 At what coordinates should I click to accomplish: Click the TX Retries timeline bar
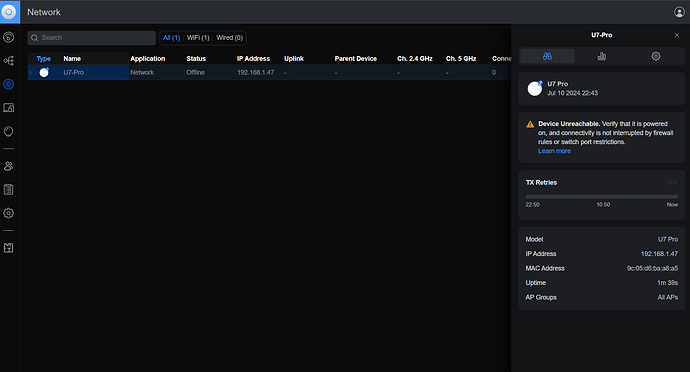[x=602, y=197]
